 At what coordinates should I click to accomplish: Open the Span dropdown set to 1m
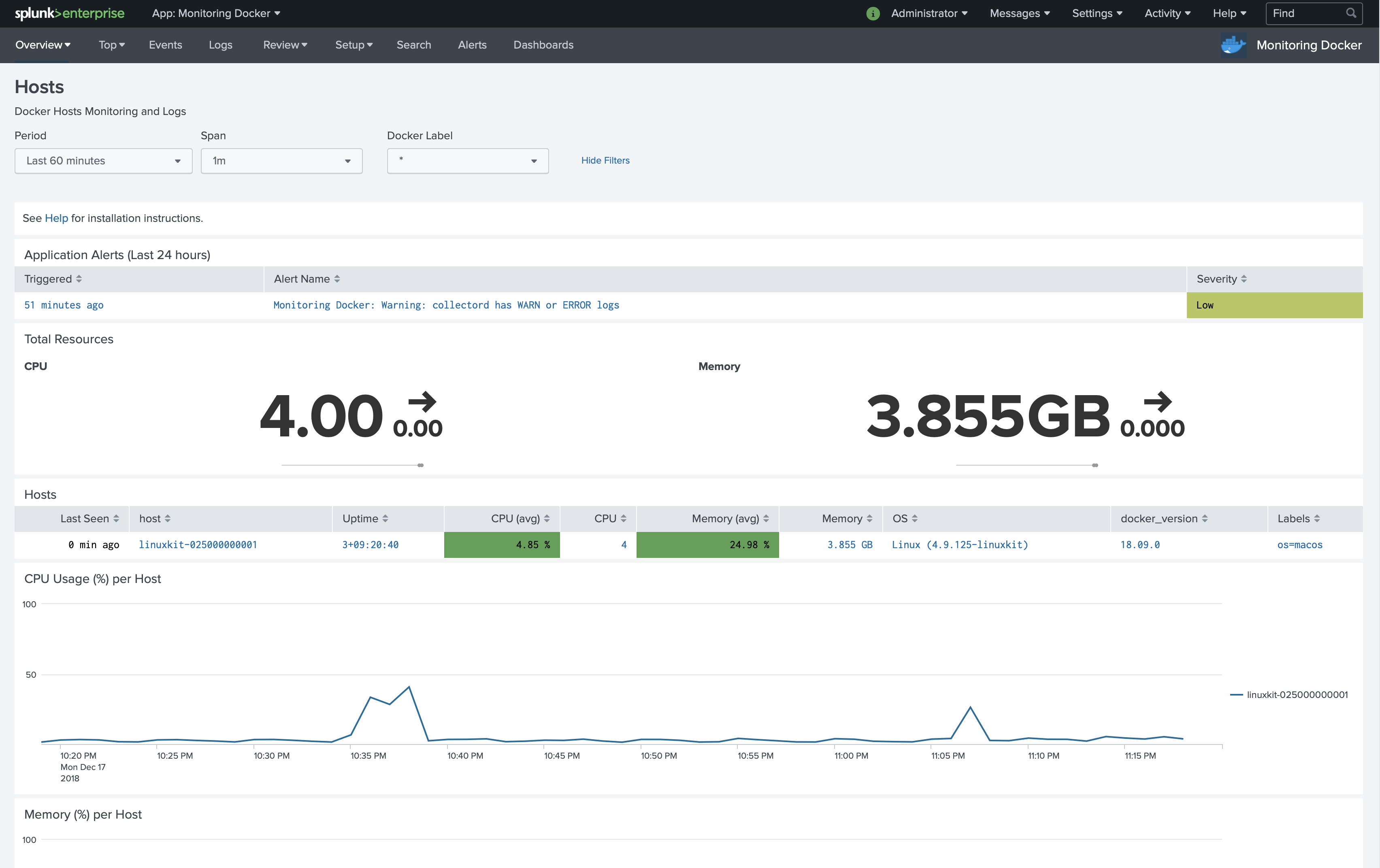pos(281,161)
